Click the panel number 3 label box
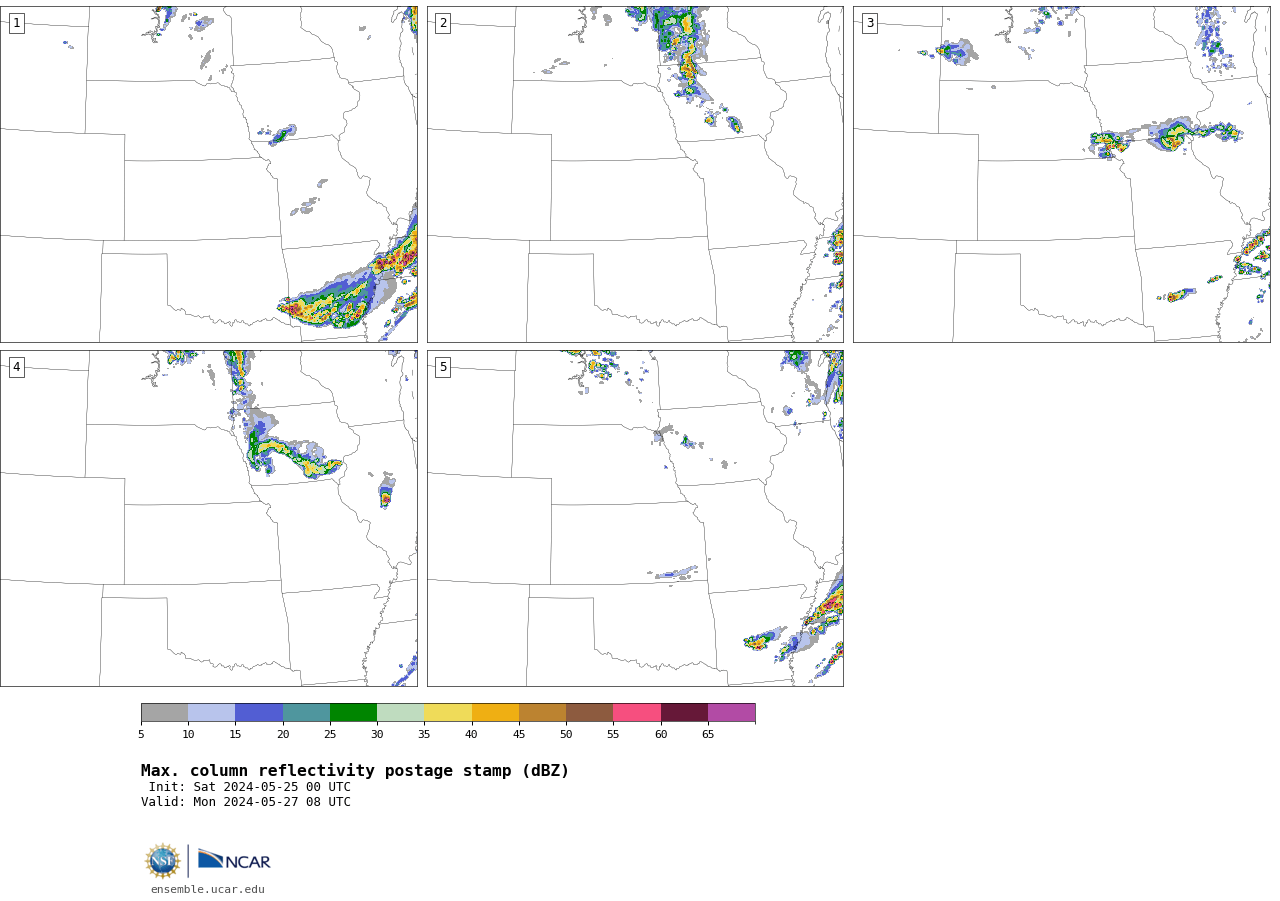Image resolution: width=1280 pixels, height=901 pixels. tap(869, 23)
